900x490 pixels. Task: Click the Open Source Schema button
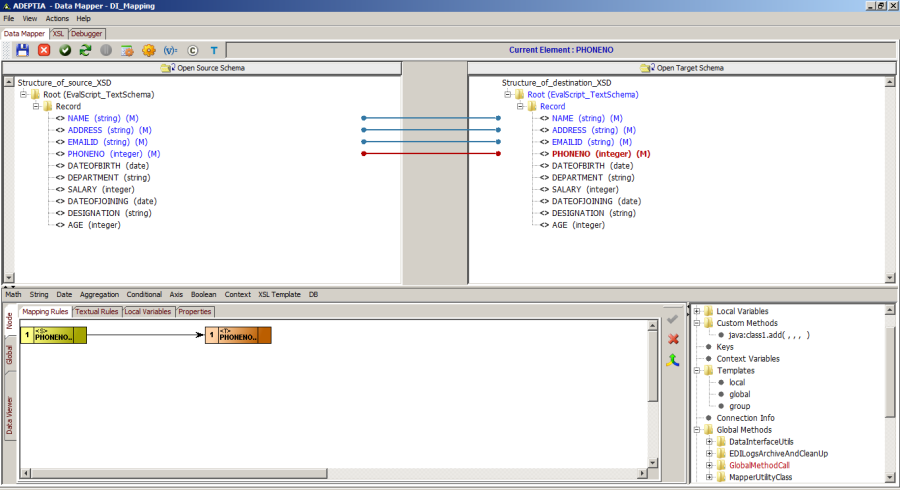202,68
